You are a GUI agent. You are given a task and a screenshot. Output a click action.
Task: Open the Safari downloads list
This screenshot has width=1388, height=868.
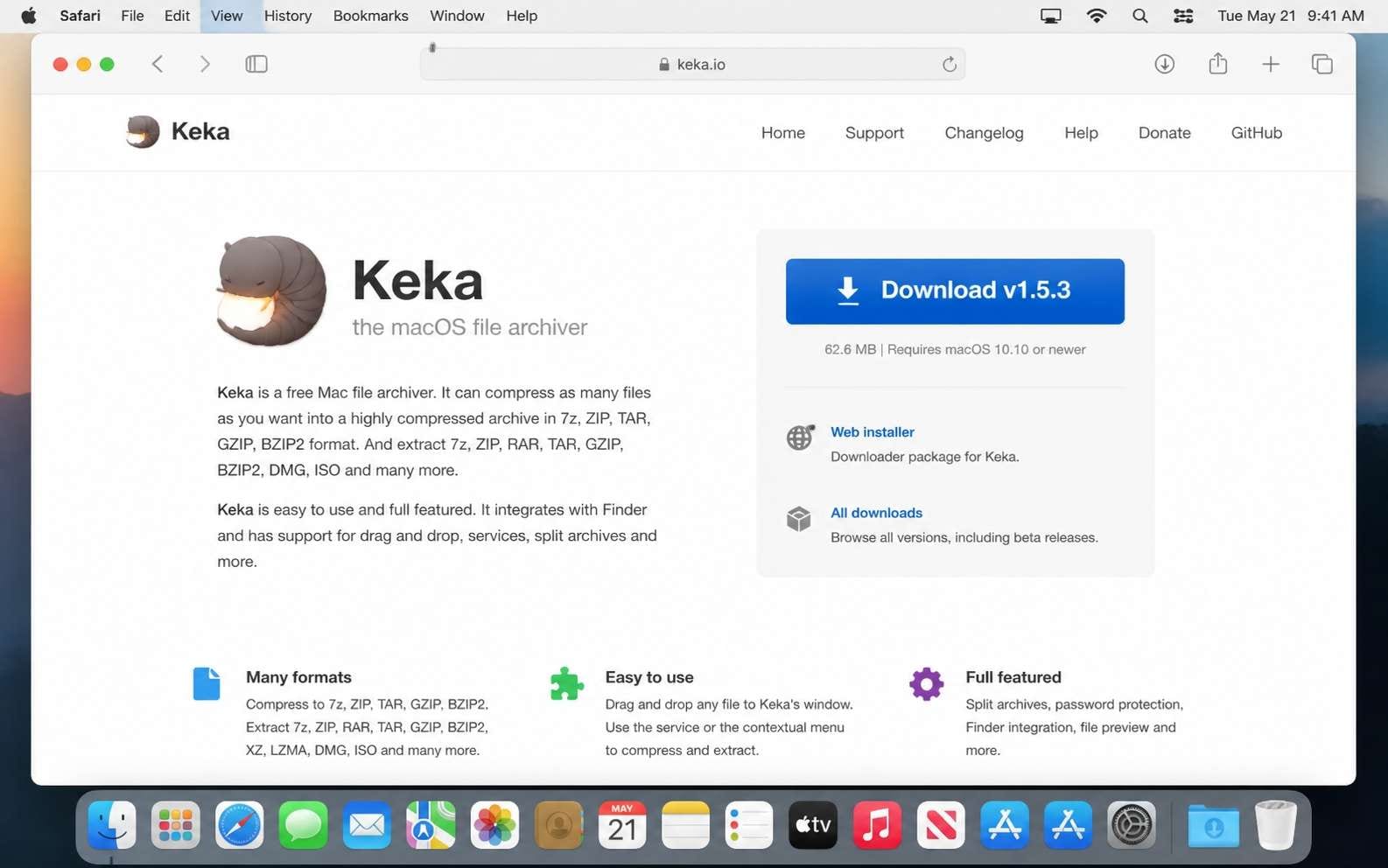(1164, 64)
